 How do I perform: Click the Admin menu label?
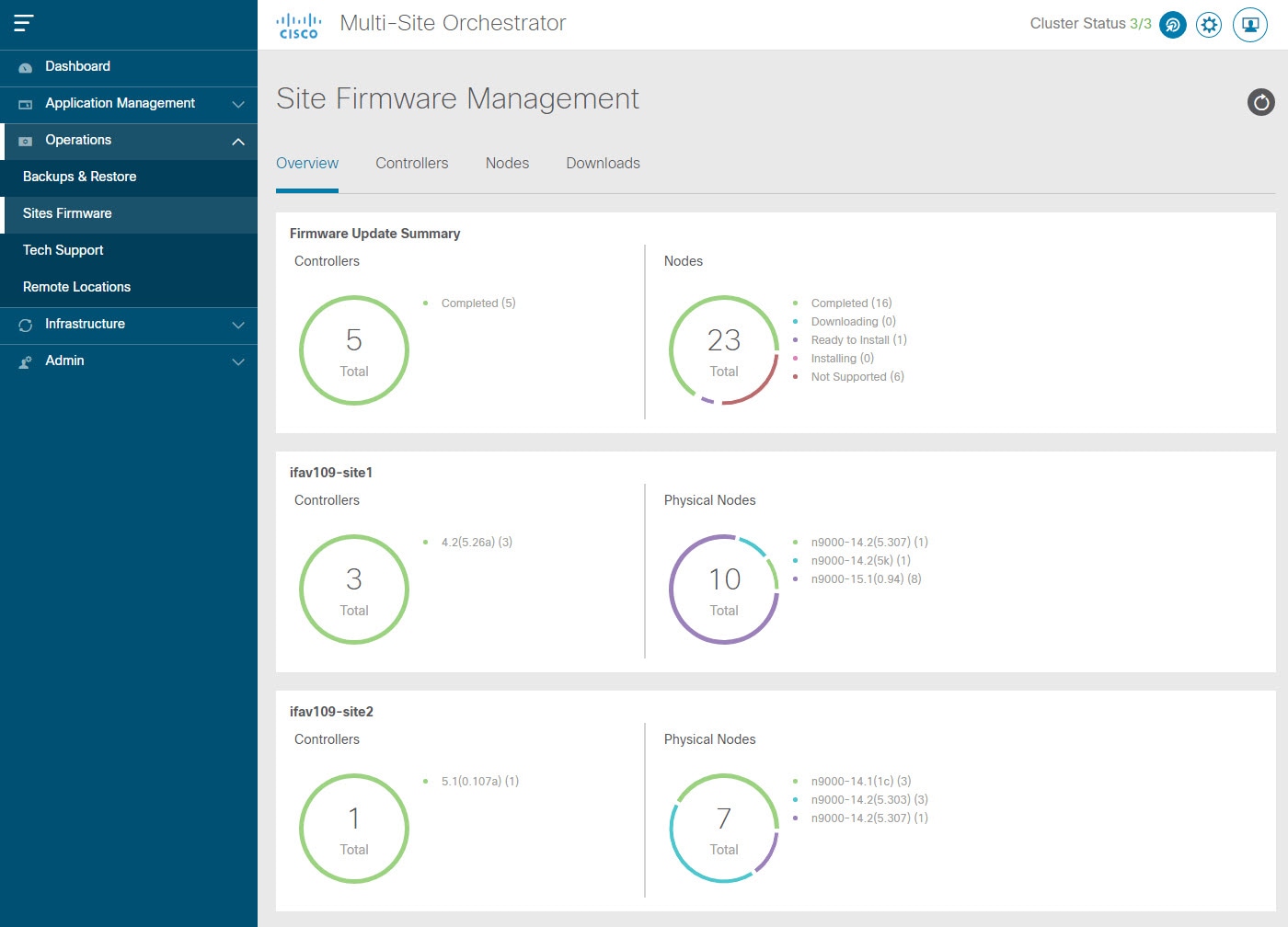click(64, 360)
